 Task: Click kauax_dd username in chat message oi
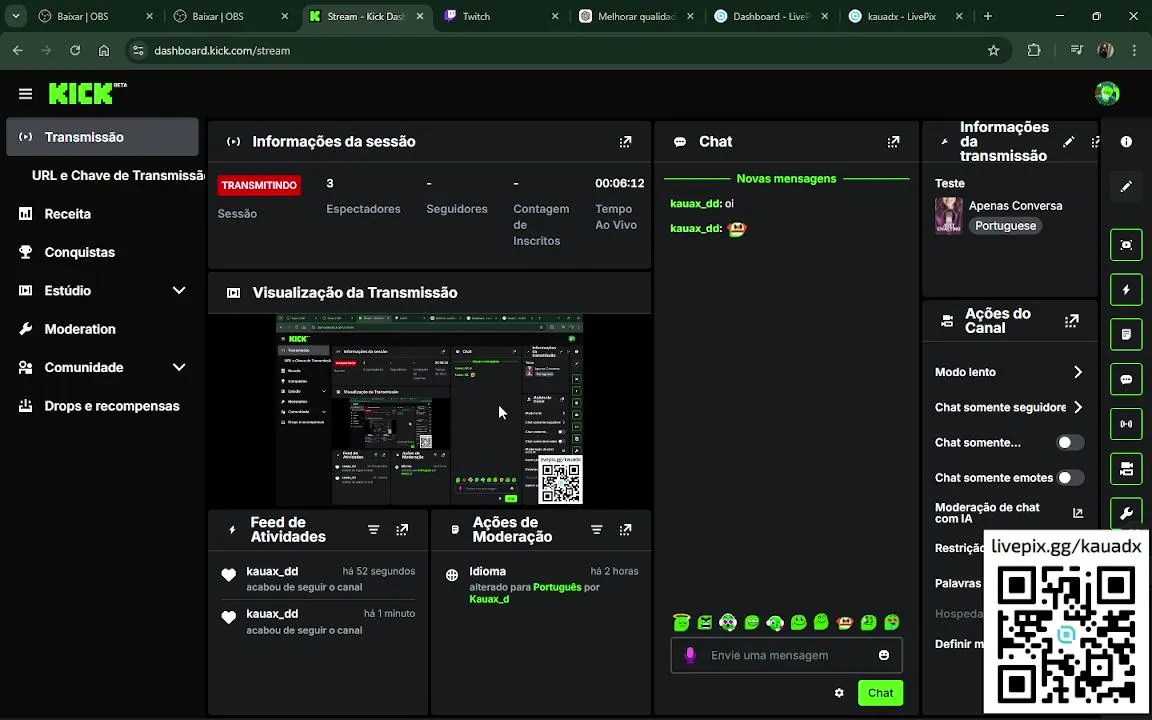click(695, 204)
